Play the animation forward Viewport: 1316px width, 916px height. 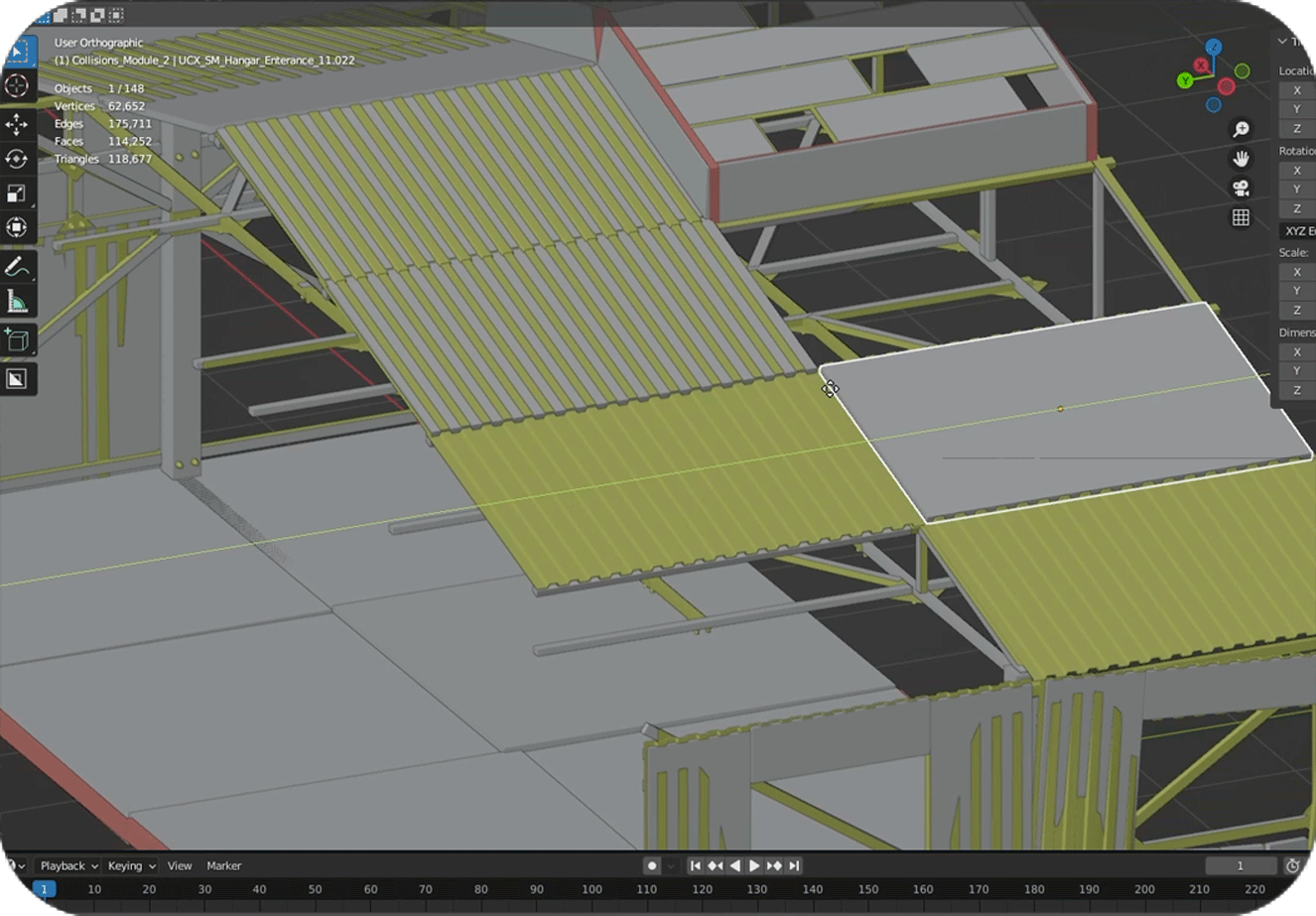tap(754, 865)
